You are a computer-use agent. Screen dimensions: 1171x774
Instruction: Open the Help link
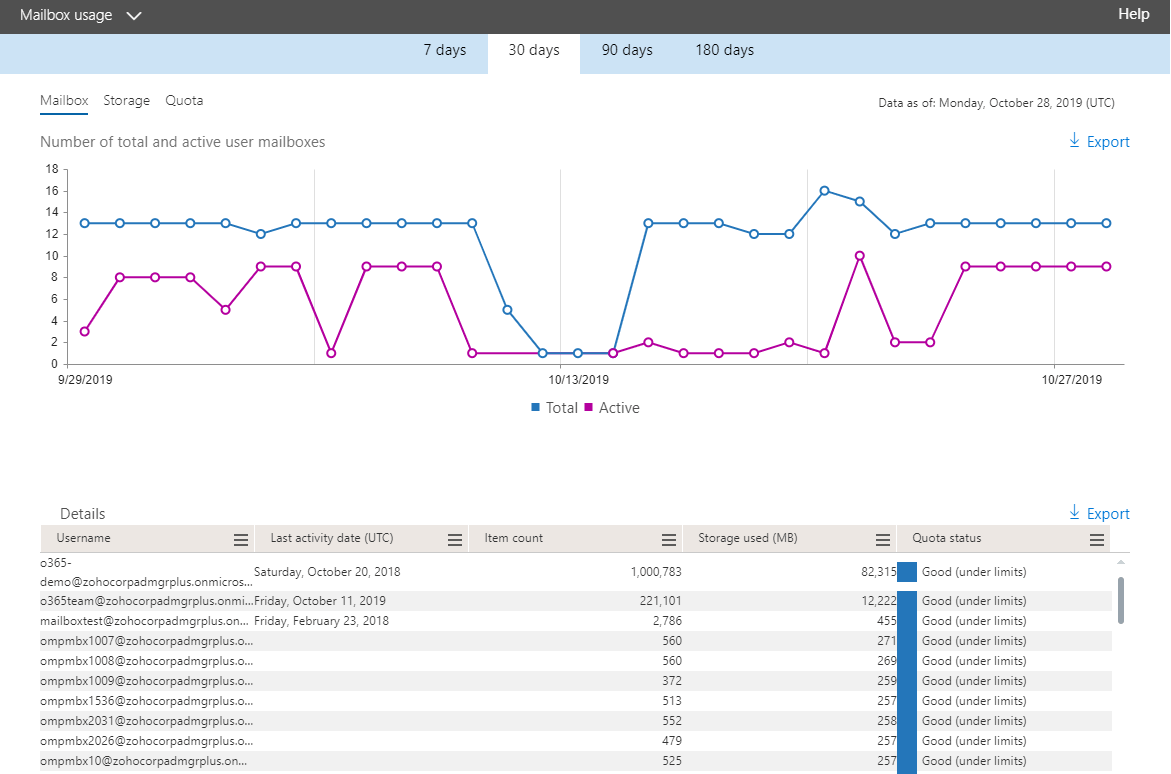coord(1133,14)
